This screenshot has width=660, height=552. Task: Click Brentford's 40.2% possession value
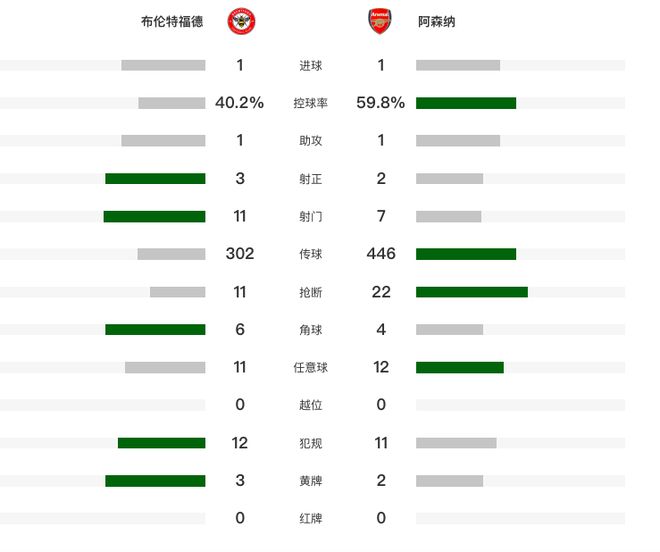[x=240, y=103]
